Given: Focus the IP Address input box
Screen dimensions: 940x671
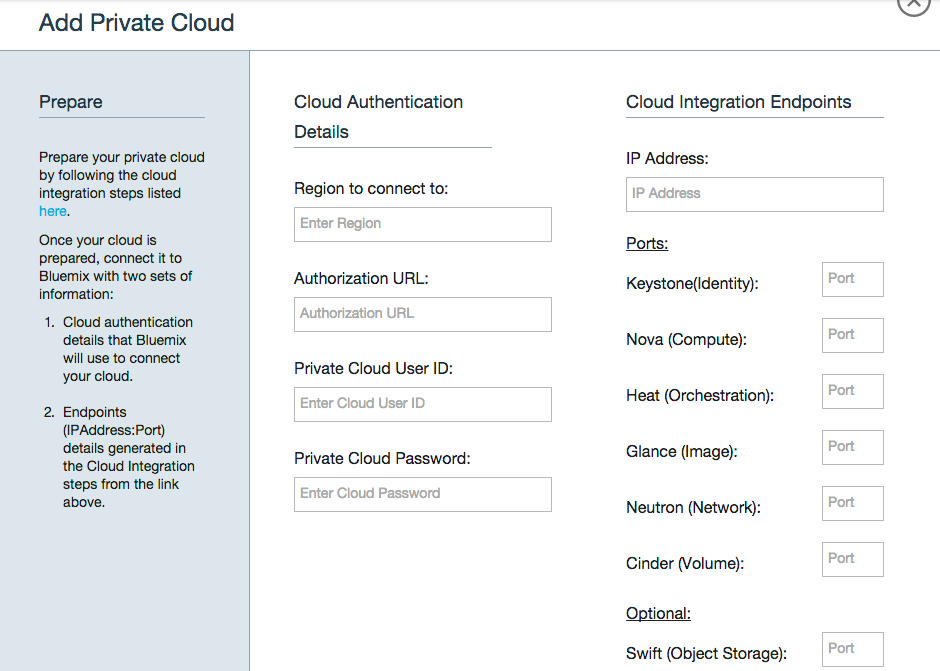Looking at the screenshot, I should pos(755,194).
